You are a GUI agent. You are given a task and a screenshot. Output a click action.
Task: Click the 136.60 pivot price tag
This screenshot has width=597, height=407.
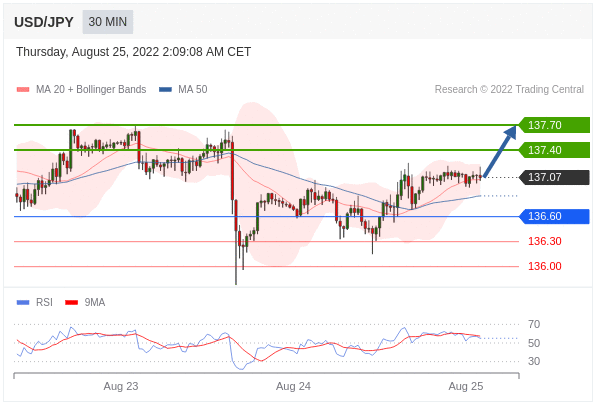point(554,216)
